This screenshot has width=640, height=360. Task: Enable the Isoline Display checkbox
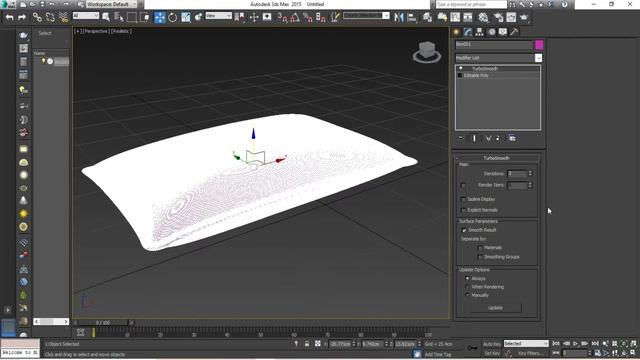click(463, 199)
